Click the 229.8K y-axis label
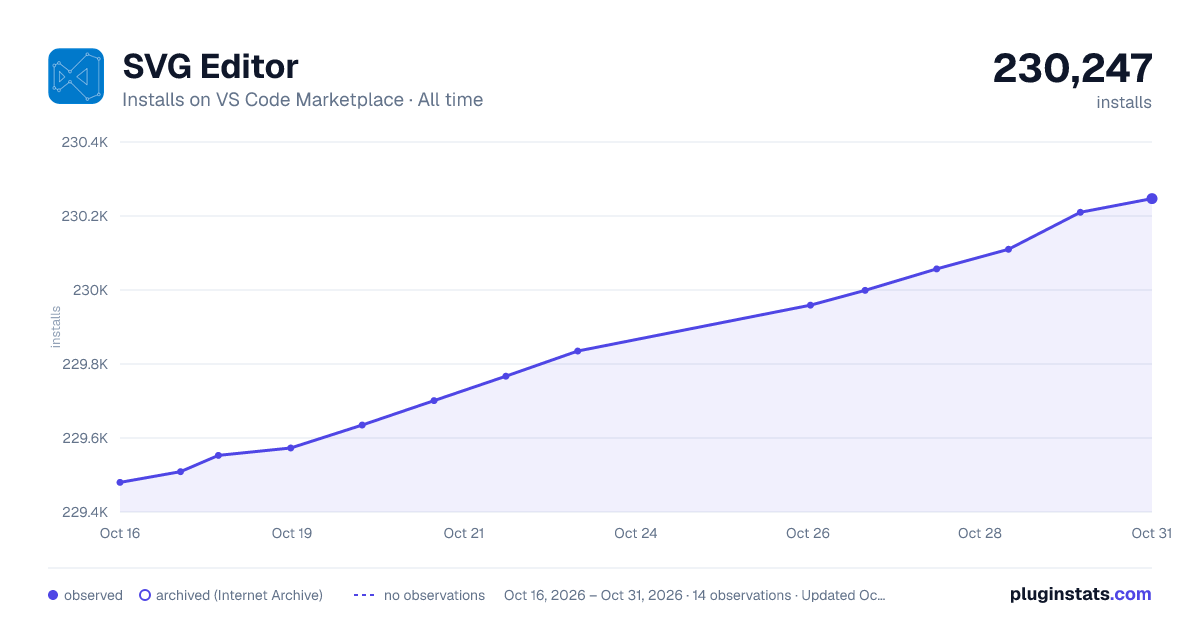Image resolution: width=1200 pixels, height=630 pixels. [84, 364]
